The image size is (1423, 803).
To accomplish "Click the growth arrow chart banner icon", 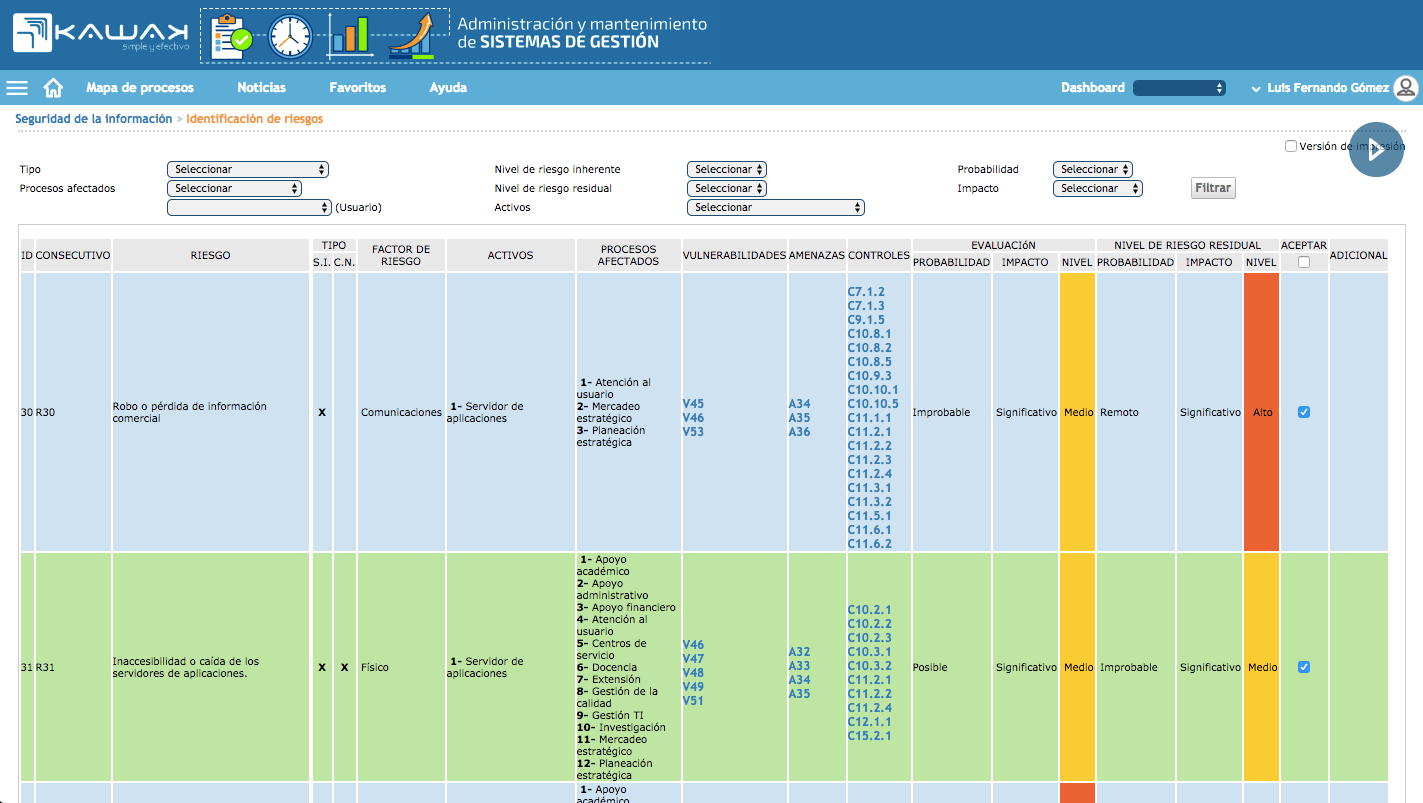I will pyautogui.click(x=411, y=35).
